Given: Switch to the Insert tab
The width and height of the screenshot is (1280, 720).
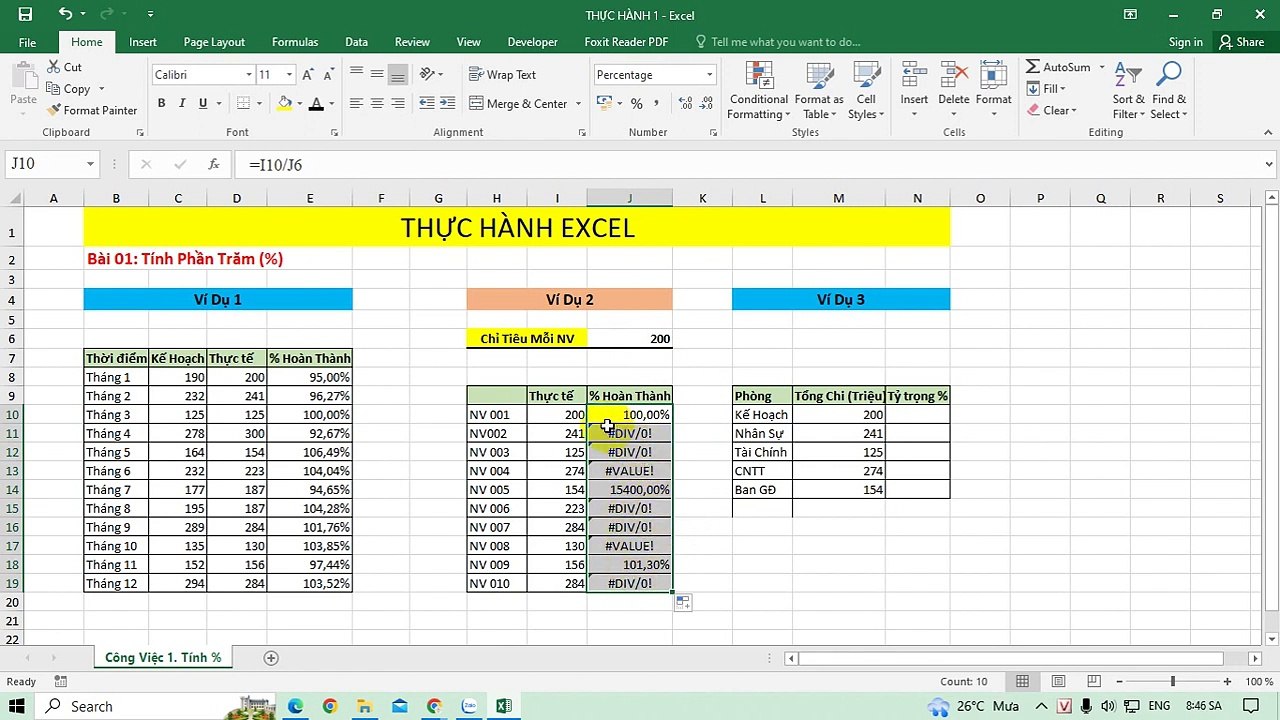Looking at the screenshot, I should 143,42.
